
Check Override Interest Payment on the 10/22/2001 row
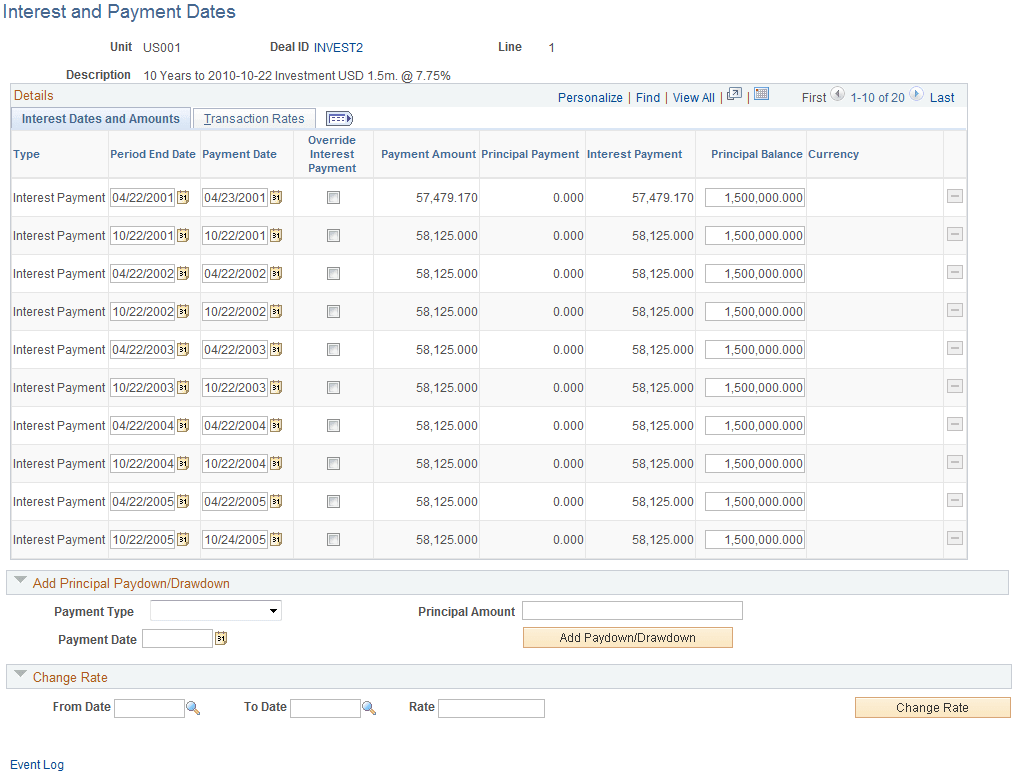pos(333,235)
